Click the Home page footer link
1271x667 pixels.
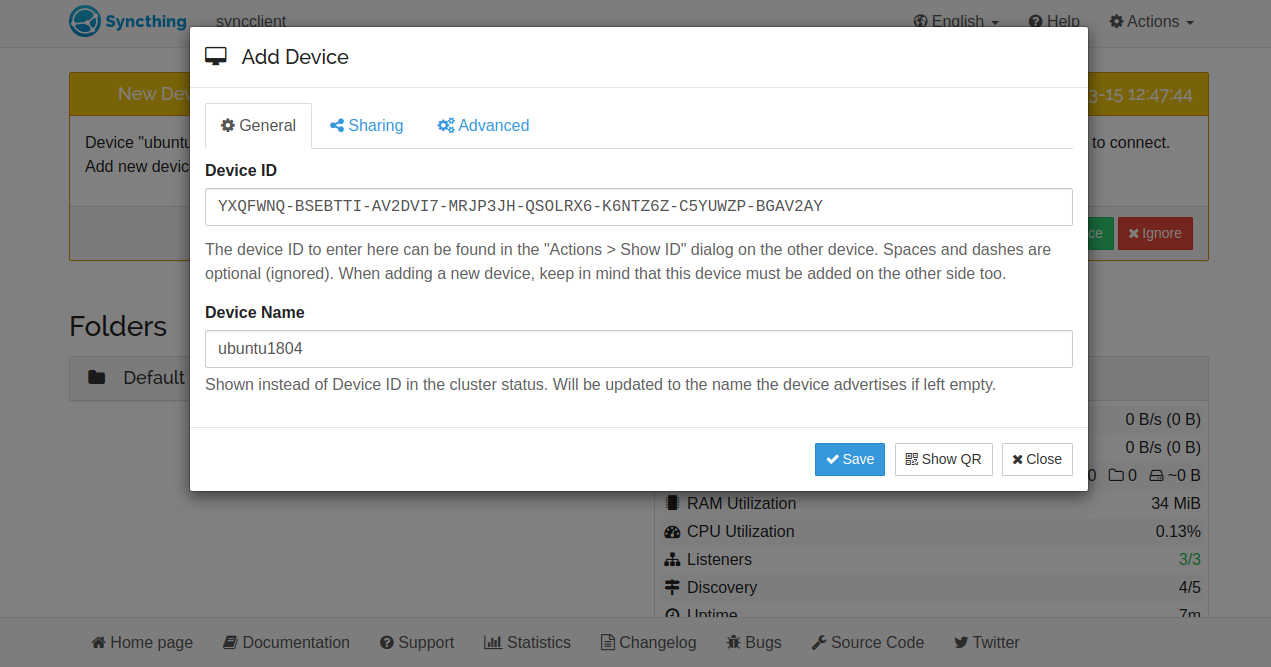coord(142,643)
